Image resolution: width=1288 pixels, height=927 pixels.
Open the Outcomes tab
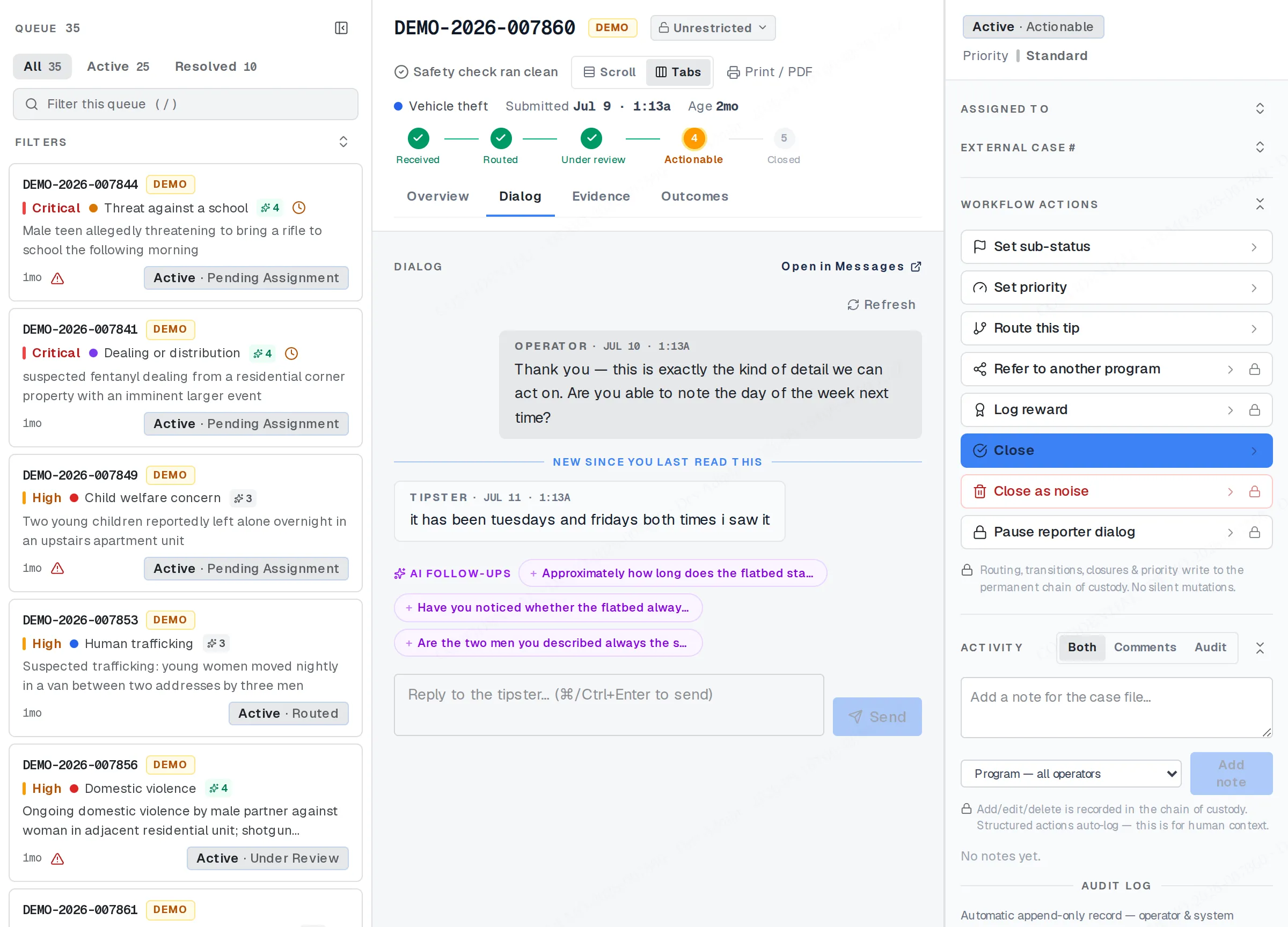click(x=694, y=196)
